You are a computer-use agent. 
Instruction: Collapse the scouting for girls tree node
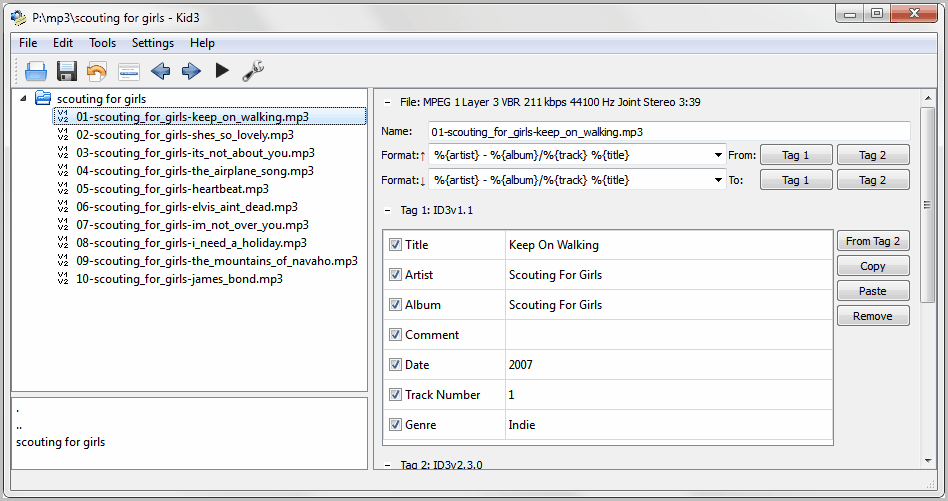23,98
